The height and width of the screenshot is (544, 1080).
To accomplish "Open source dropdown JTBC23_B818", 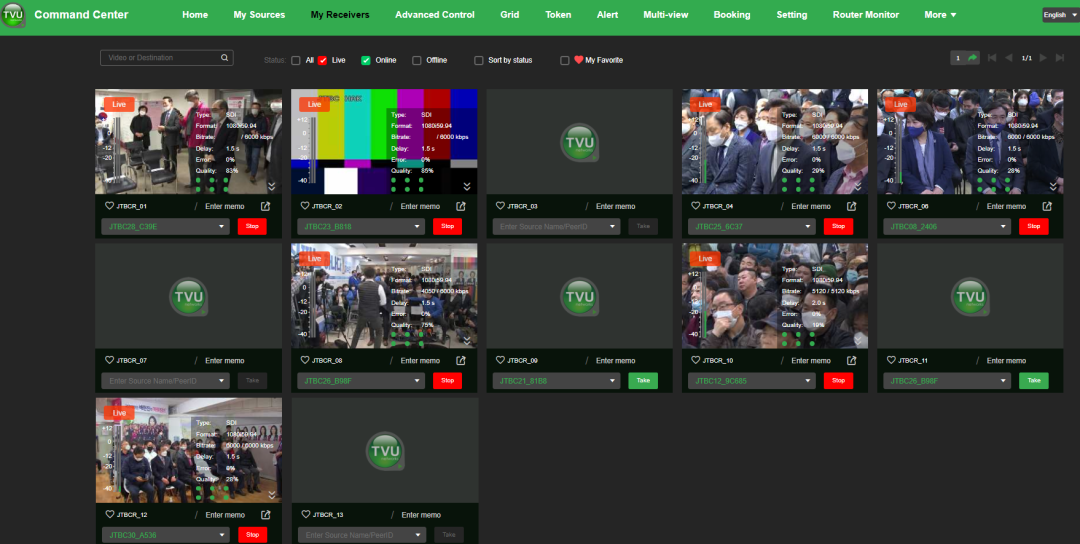I will tap(361, 227).
